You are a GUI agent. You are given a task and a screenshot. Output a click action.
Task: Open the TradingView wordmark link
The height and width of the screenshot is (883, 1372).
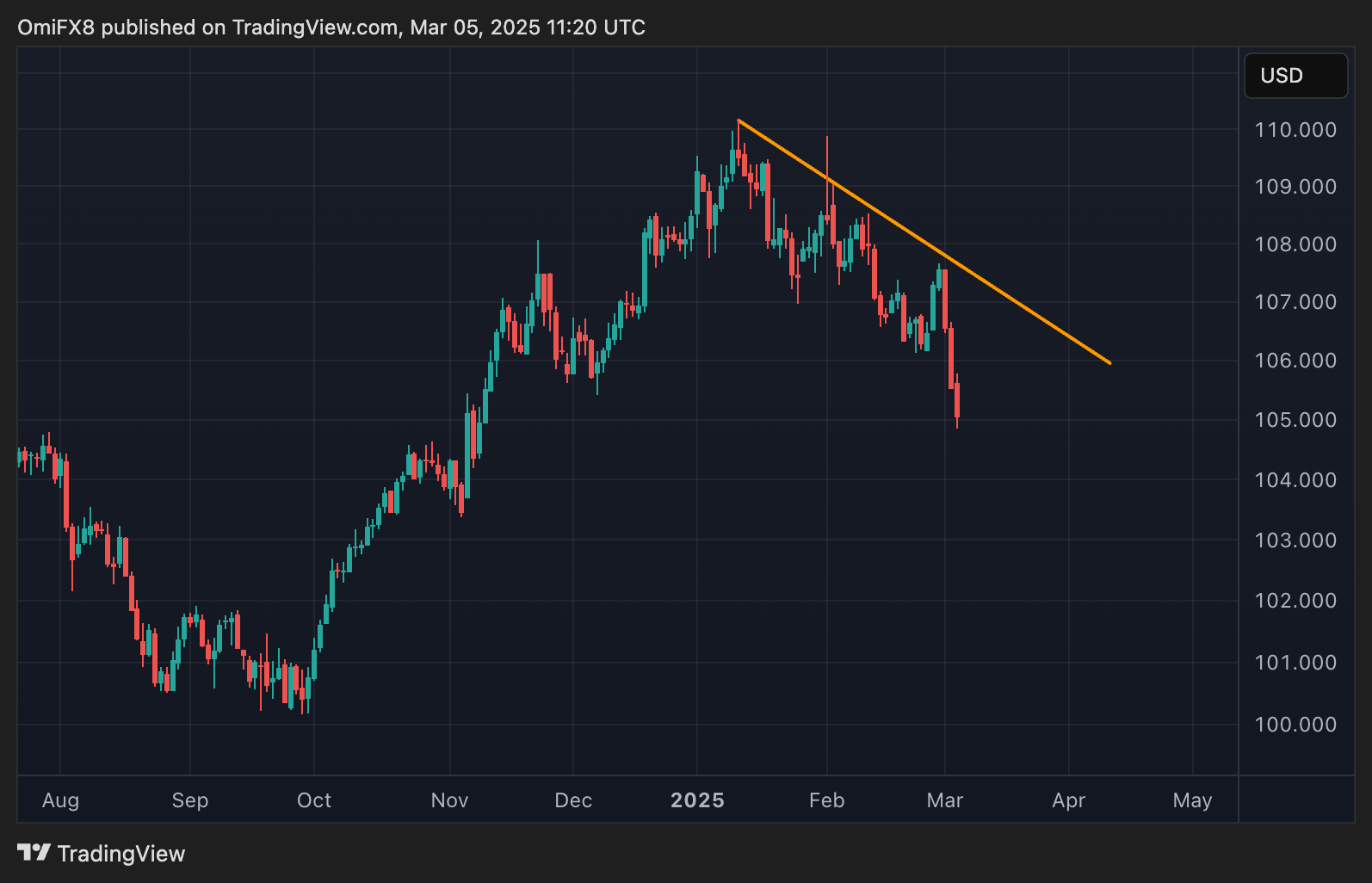(121, 854)
